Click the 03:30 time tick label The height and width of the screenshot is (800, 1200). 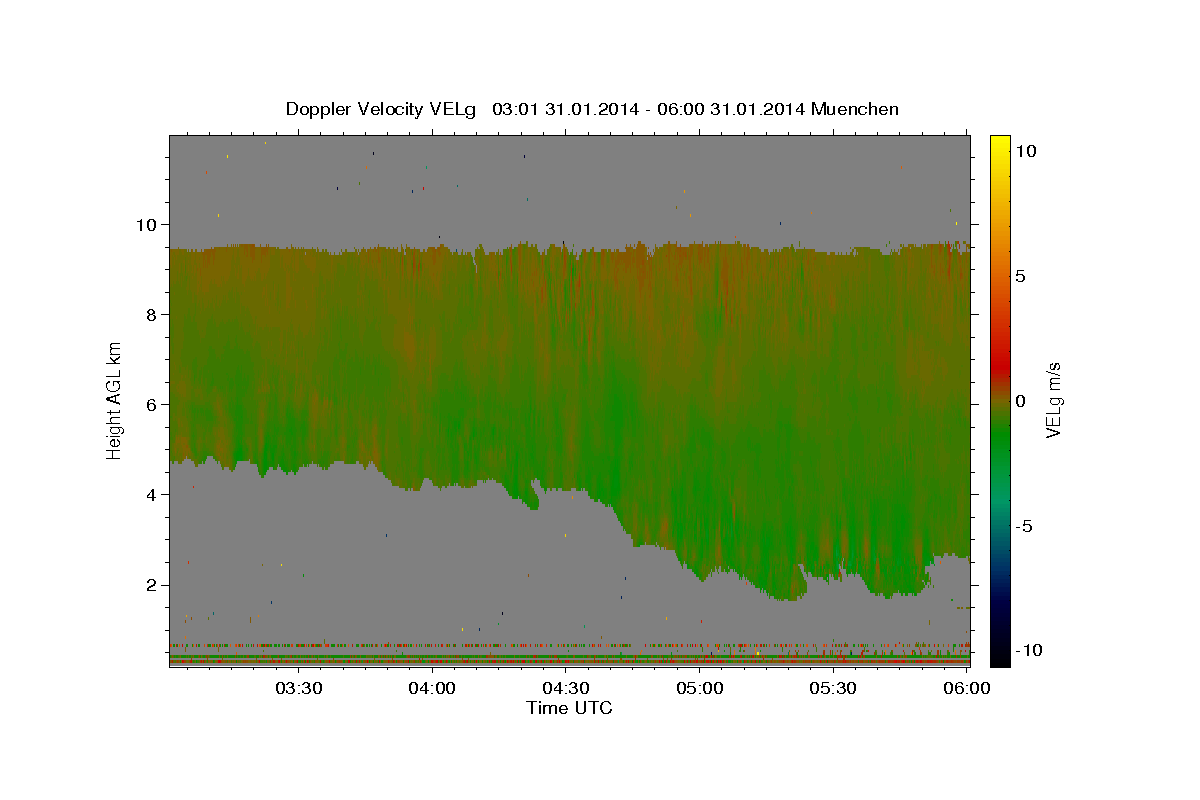[x=299, y=688]
